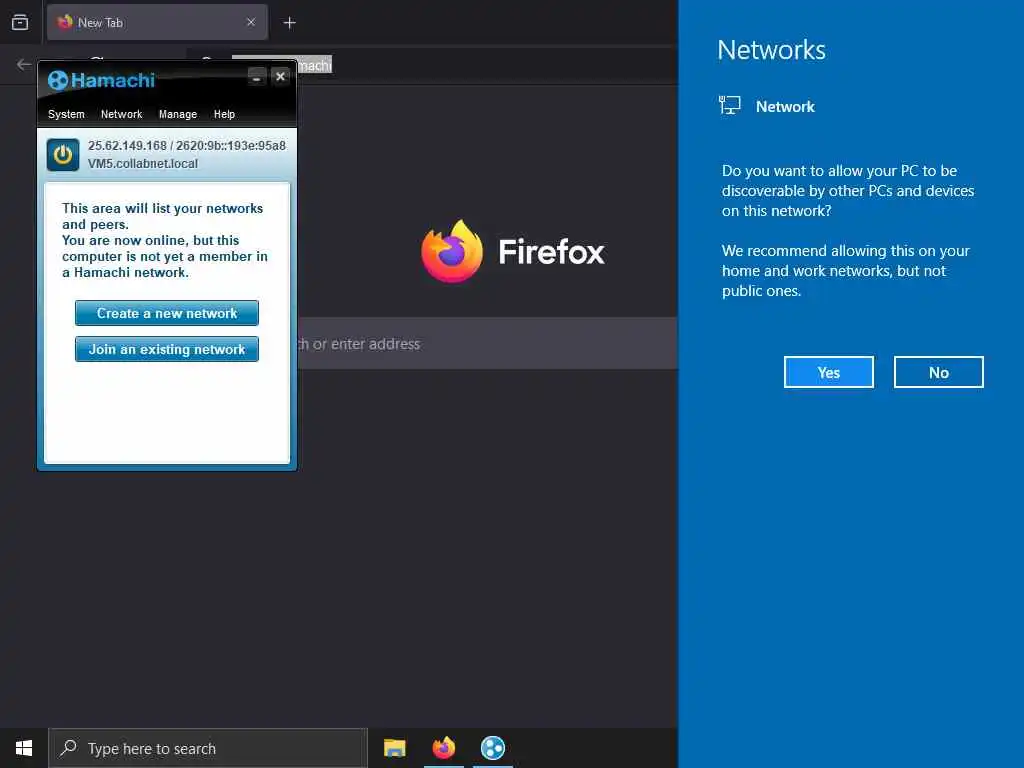Select the New Tab Firefox tab

[x=157, y=22]
